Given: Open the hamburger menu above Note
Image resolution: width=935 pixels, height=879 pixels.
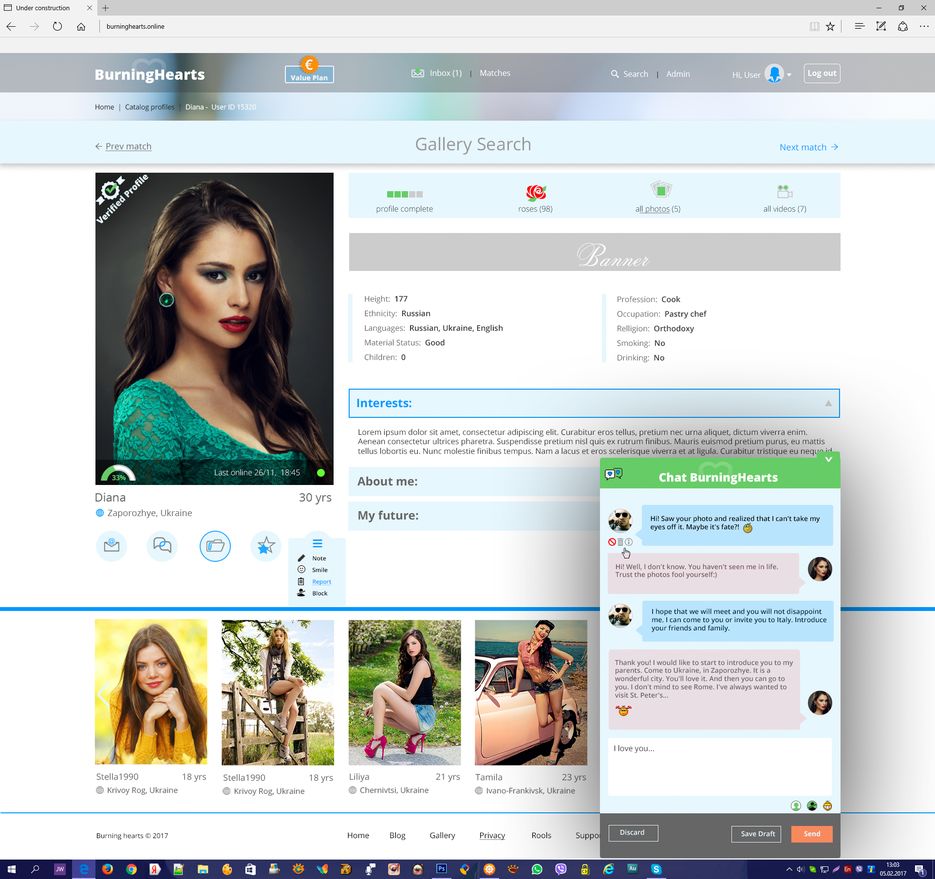Looking at the screenshot, I should [x=318, y=543].
